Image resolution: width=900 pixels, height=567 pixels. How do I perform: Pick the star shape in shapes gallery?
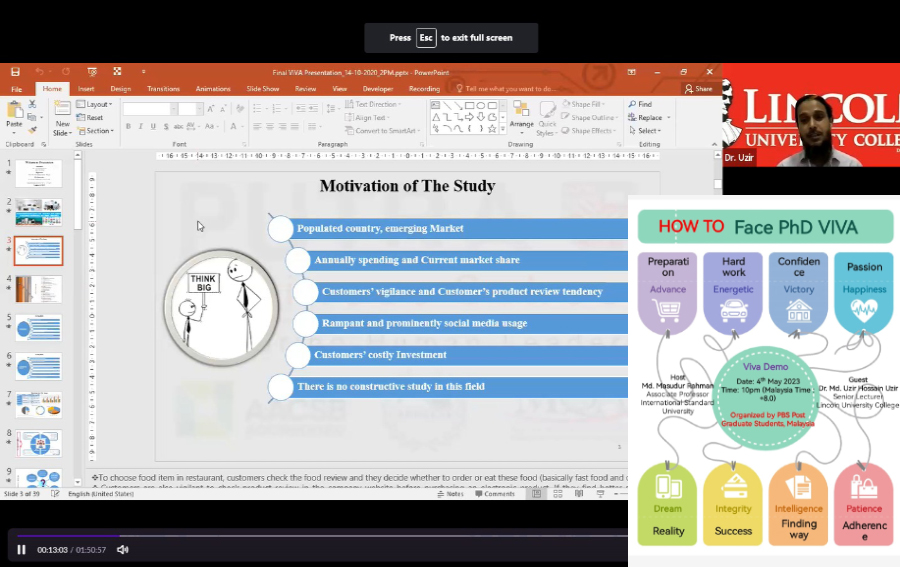(492, 129)
